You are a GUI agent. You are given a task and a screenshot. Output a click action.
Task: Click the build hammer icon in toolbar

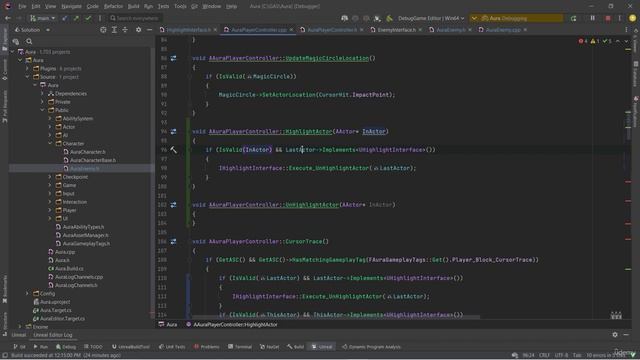(x=390, y=18)
